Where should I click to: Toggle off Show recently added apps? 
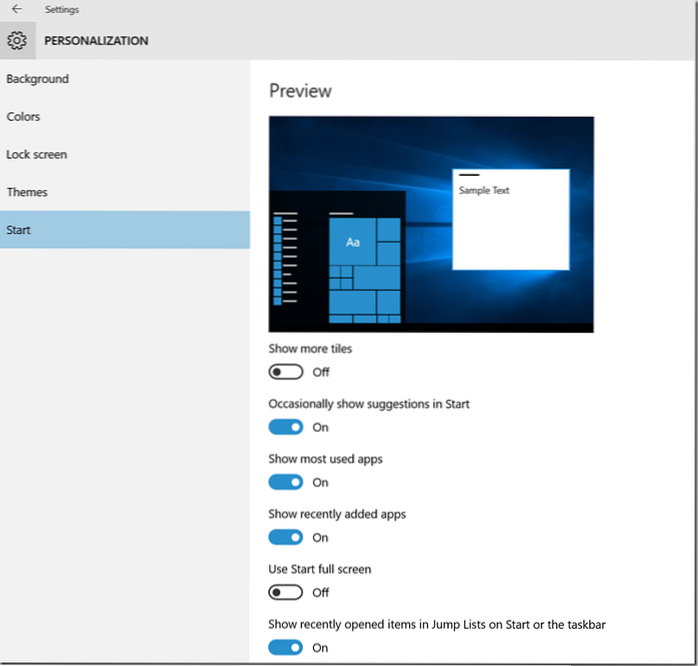286,537
